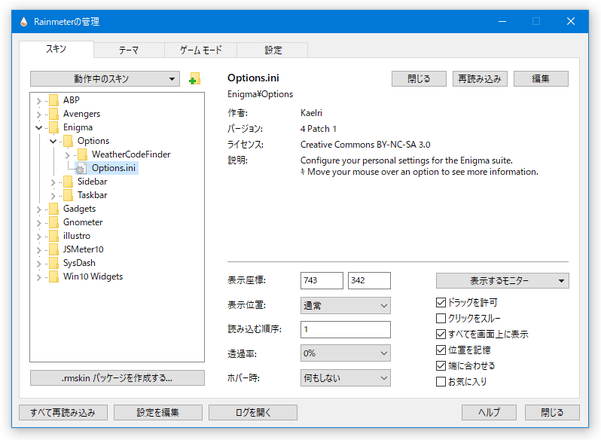Click the Rainmeter droplet icon in title bar
601x440 pixels.
(24, 22)
